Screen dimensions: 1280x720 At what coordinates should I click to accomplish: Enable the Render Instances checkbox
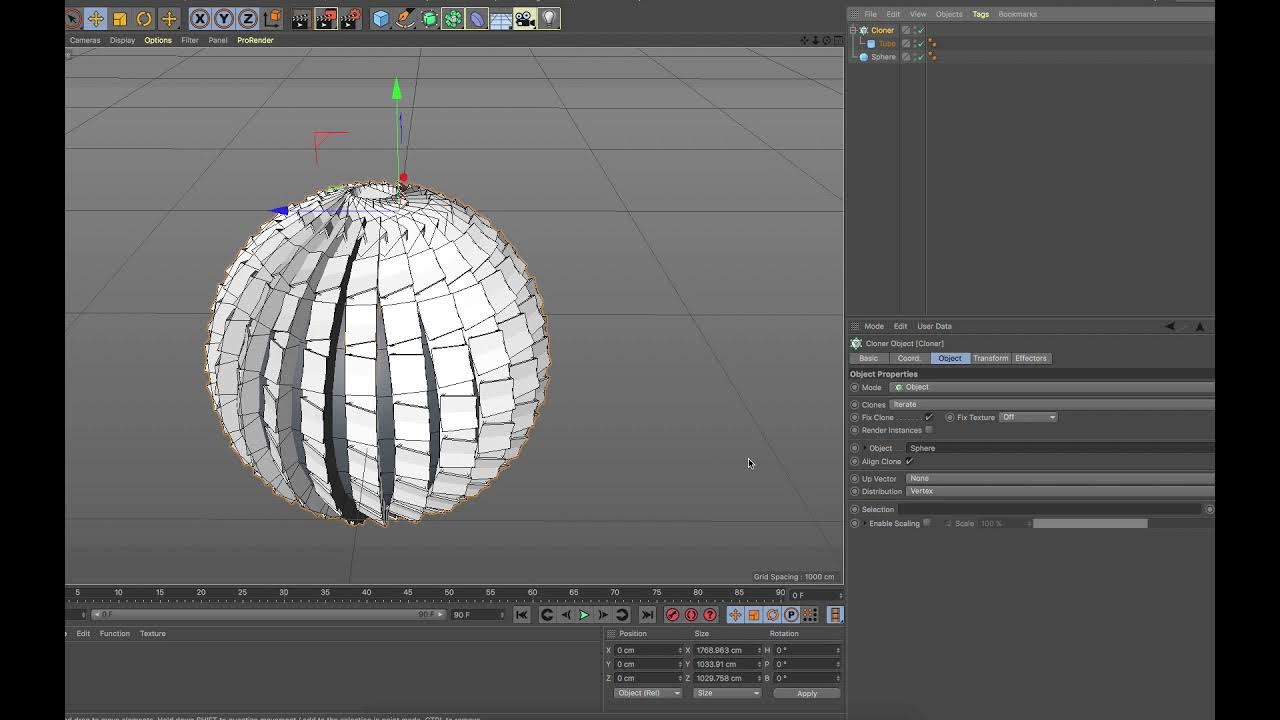tap(929, 430)
